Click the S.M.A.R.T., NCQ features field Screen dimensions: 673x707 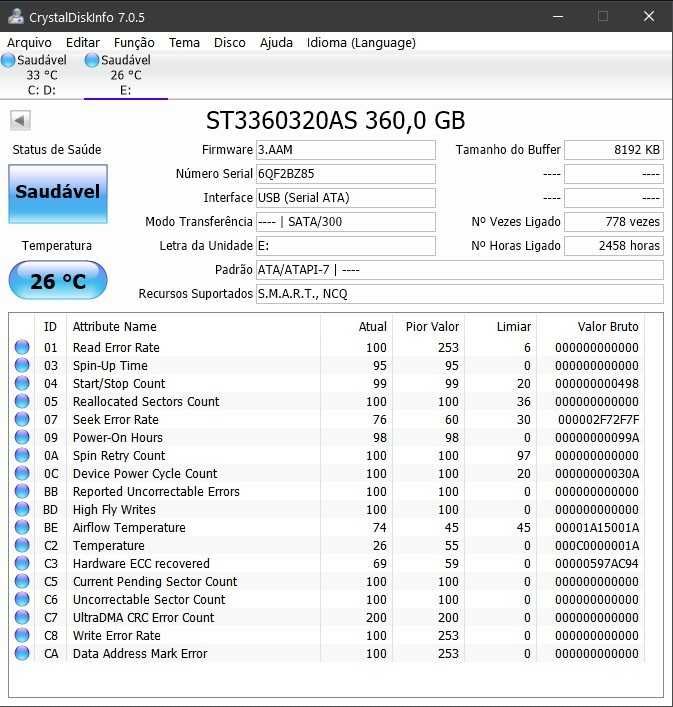pyautogui.click(x=460, y=294)
